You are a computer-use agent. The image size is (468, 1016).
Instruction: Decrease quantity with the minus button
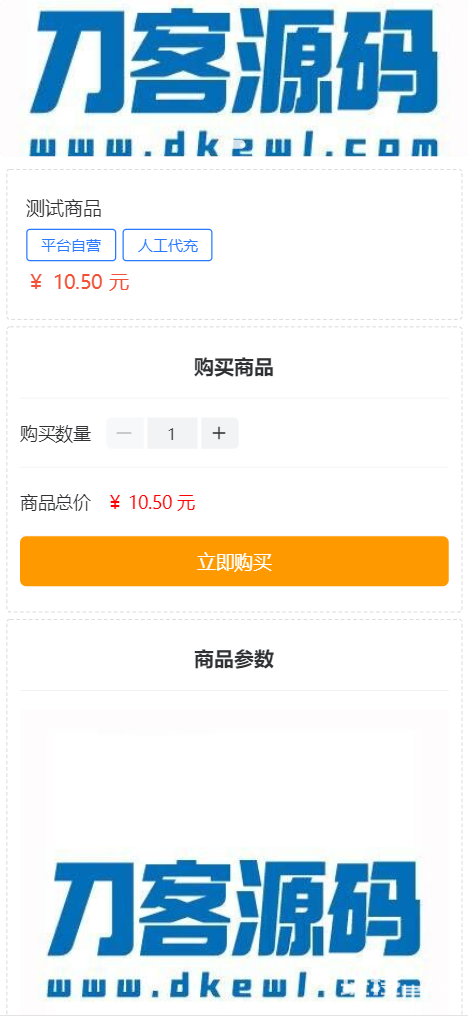point(124,433)
